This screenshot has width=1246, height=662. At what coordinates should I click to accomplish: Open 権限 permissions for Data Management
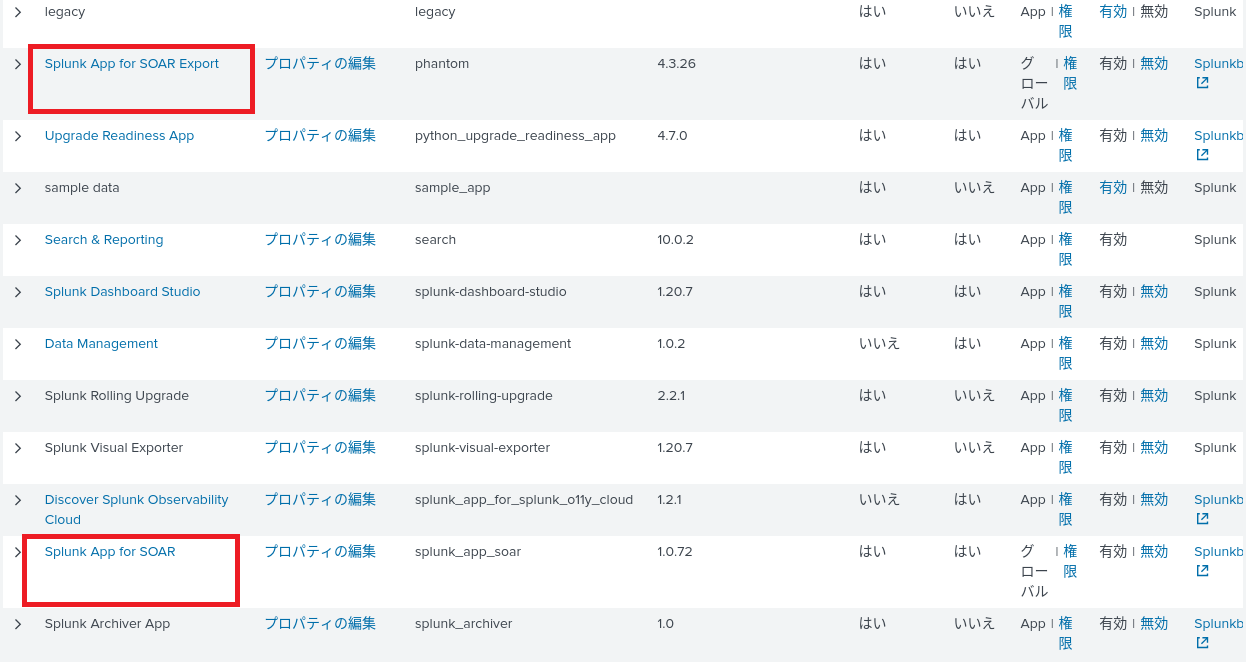click(1065, 353)
